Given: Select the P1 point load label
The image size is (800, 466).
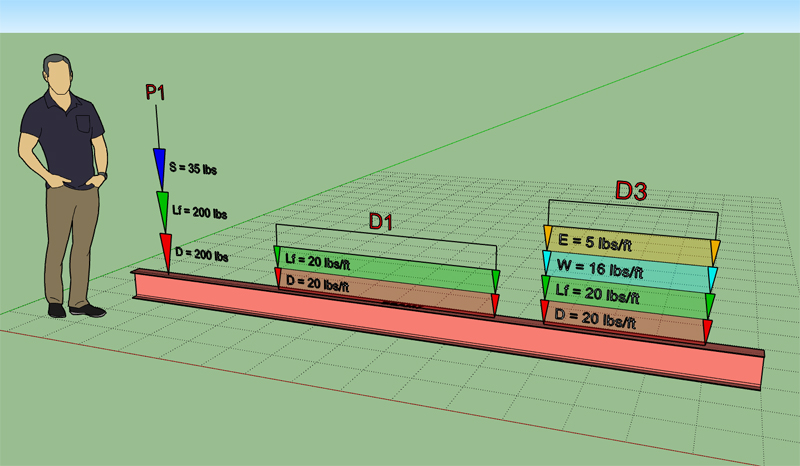Looking at the screenshot, I should pyautogui.click(x=155, y=92).
